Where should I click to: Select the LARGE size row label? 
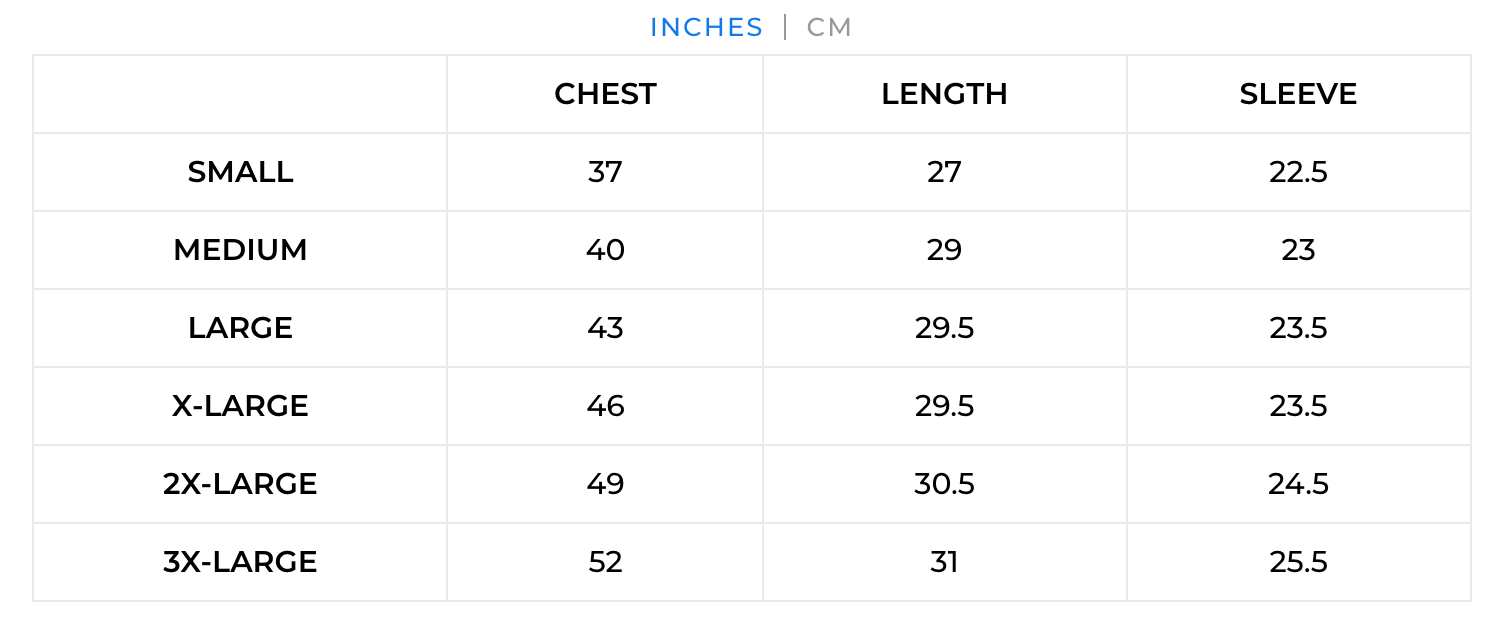point(240,328)
